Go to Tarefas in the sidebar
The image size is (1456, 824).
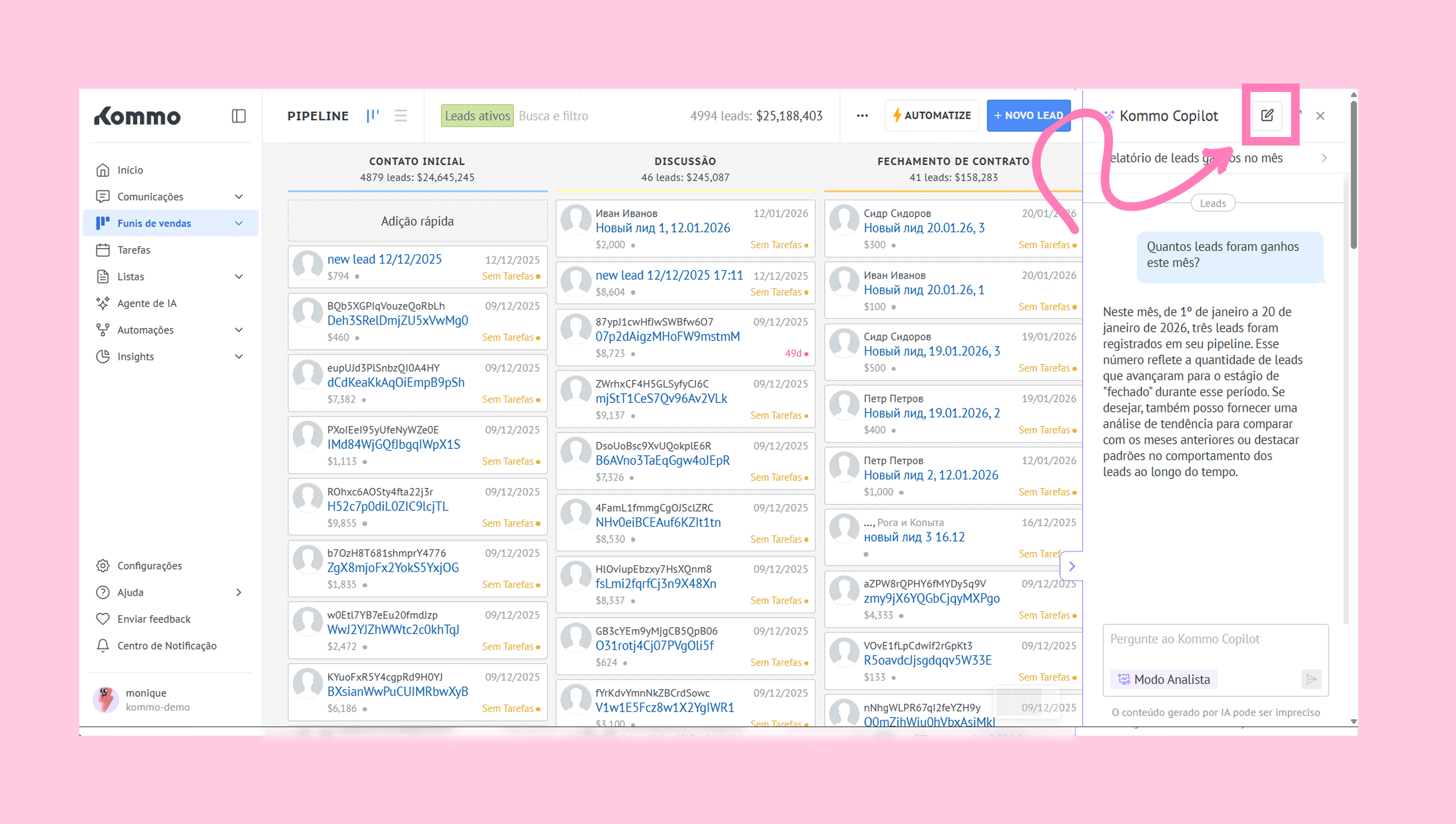click(x=134, y=250)
